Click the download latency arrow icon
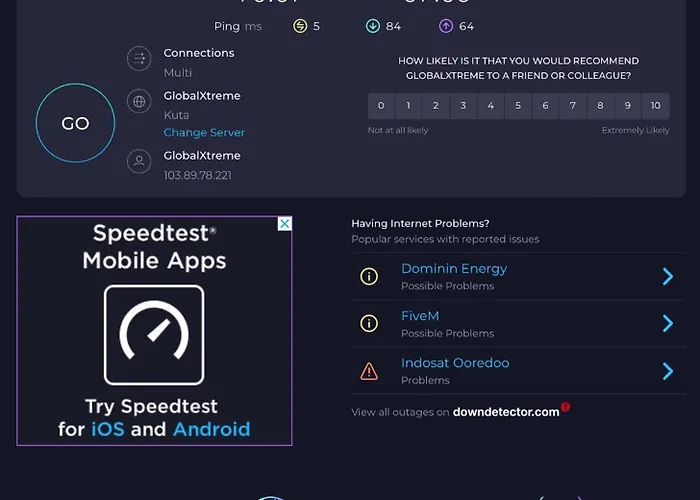This screenshot has height=500, width=700. click(x=373, y=26)
